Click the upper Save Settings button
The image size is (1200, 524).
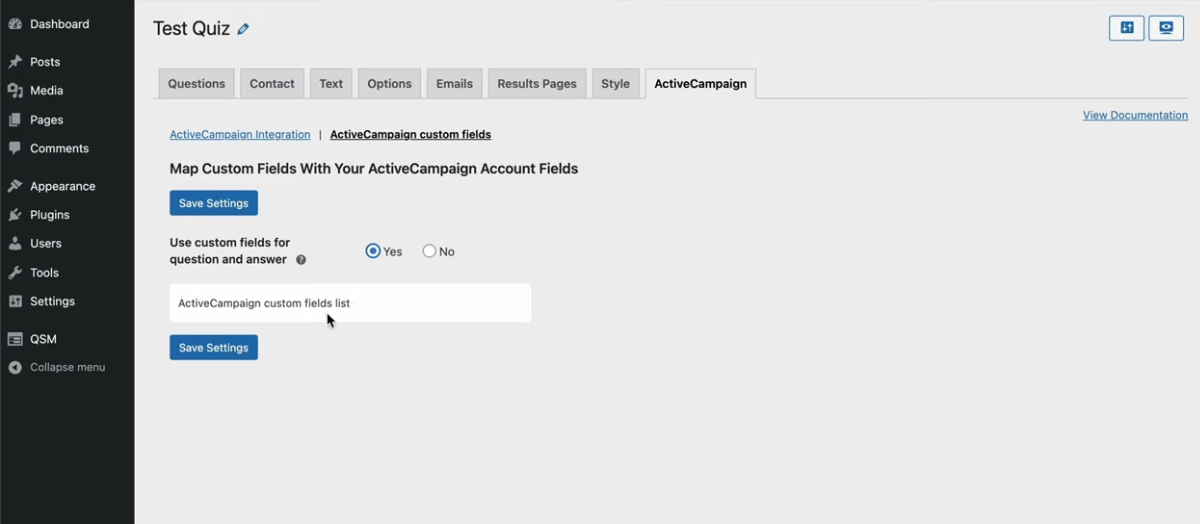pyautogui.click(x=213, y=203)
